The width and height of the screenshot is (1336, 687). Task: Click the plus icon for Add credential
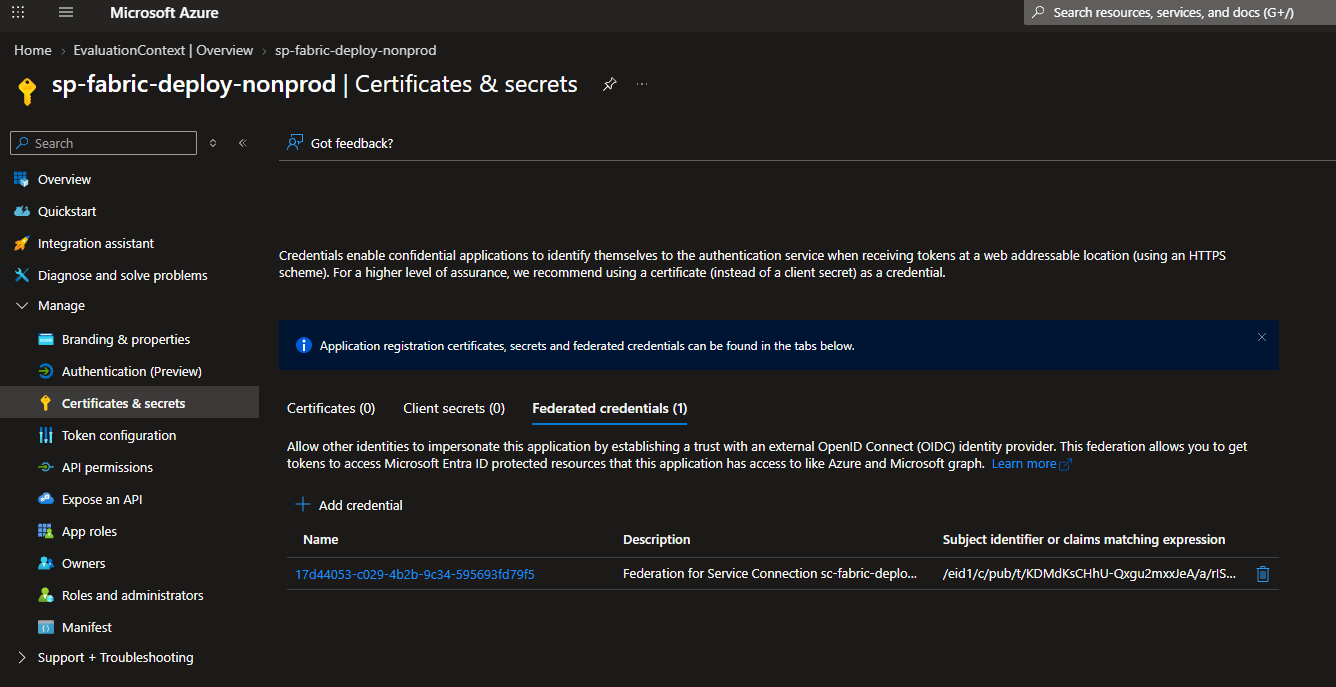click(303, 505)
